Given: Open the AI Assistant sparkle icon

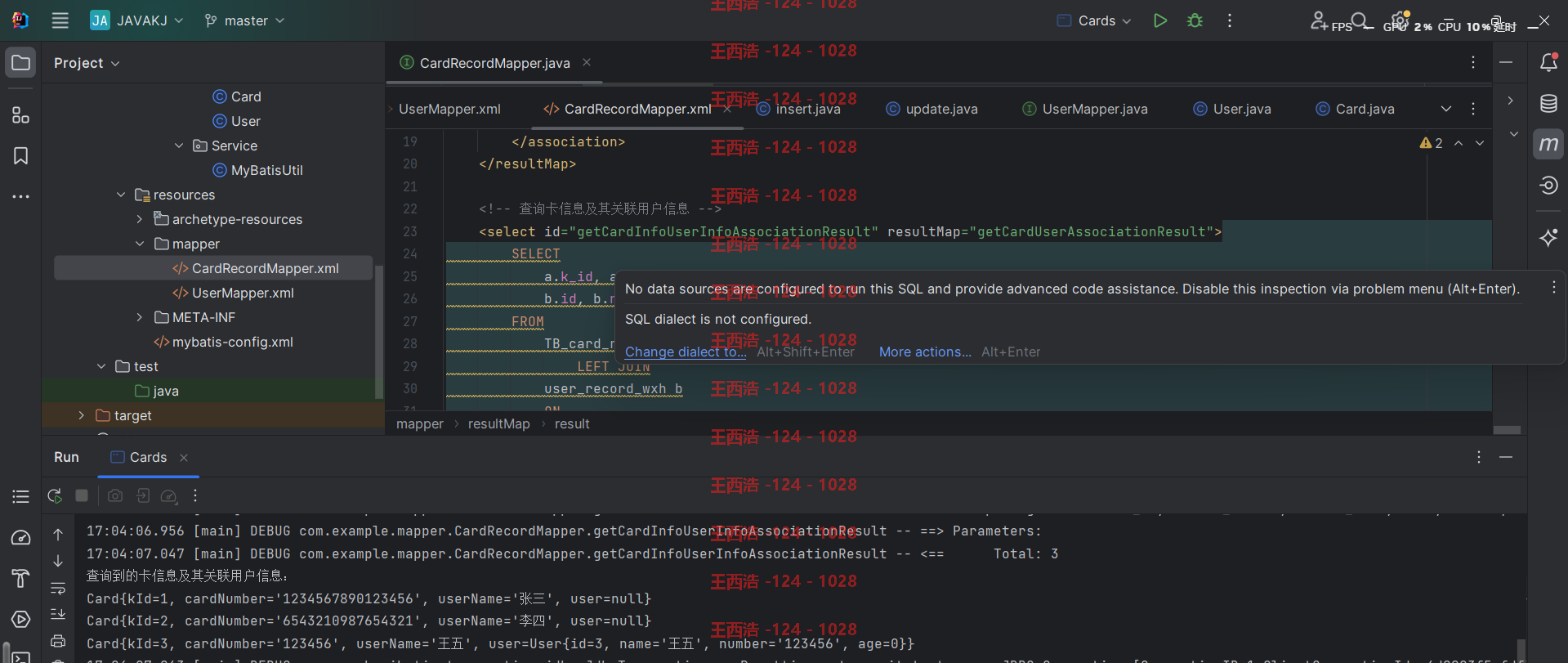Looking at the screenshot, I should [1548, 237].
